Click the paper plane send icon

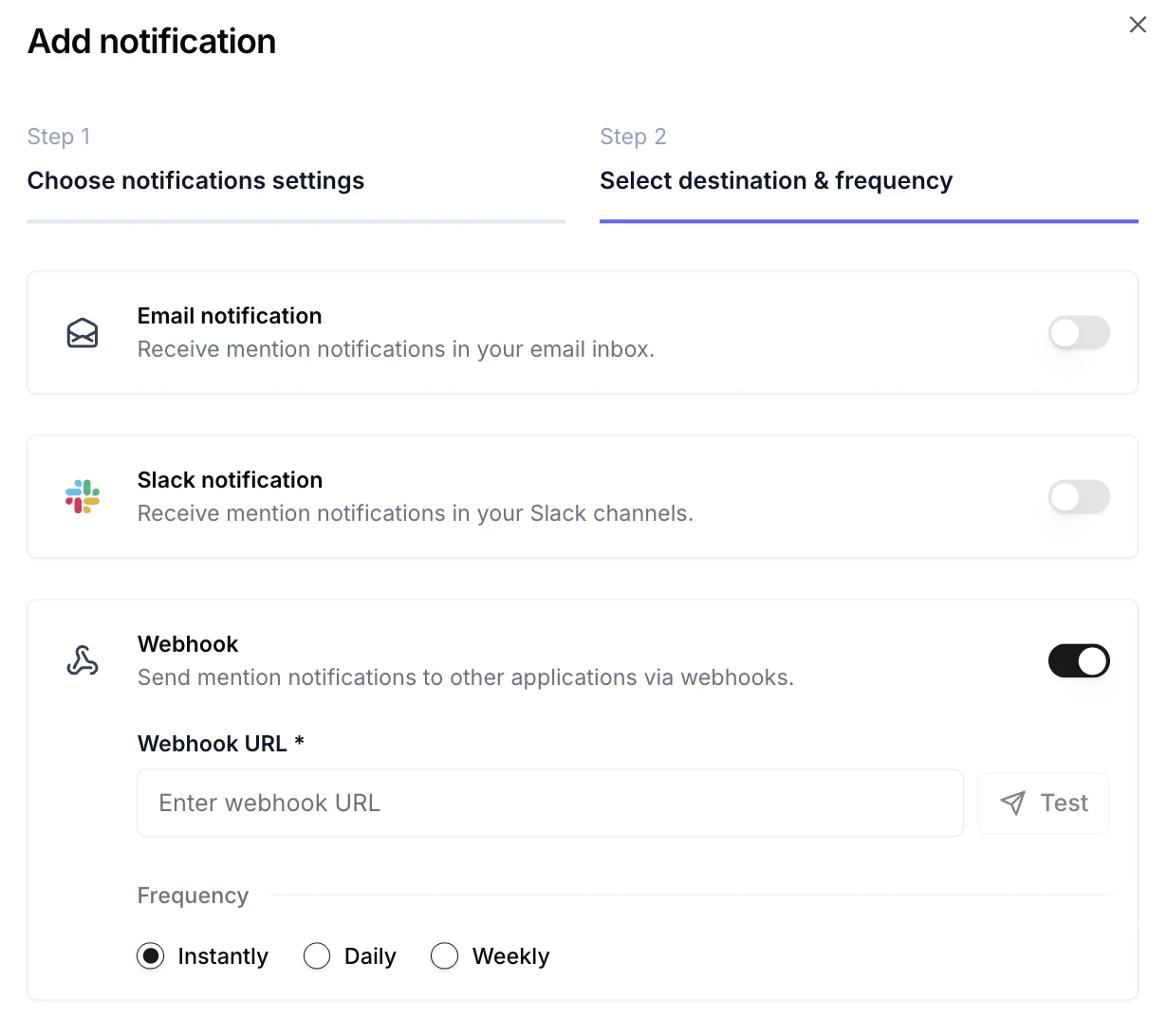coord(1012,803)
